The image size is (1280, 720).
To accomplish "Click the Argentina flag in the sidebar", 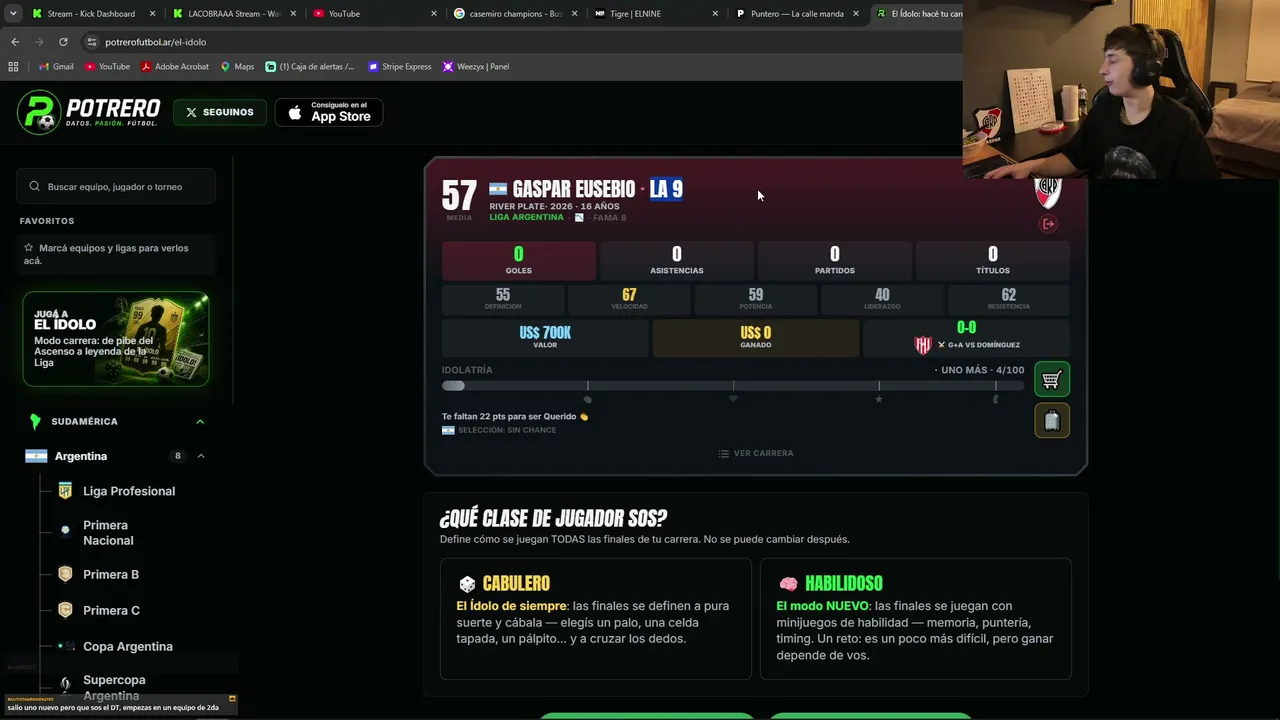I will (36, 456).
